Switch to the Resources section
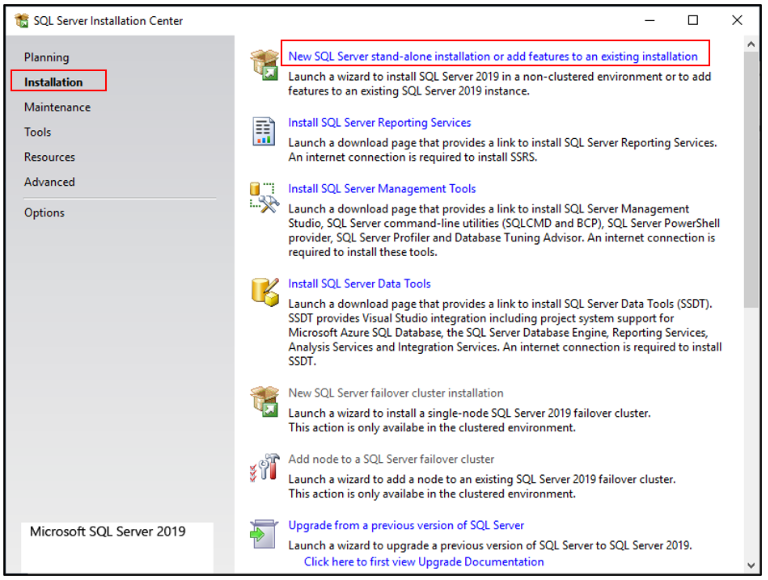Viewport: 768px width, 580px height. coord(49,157)
